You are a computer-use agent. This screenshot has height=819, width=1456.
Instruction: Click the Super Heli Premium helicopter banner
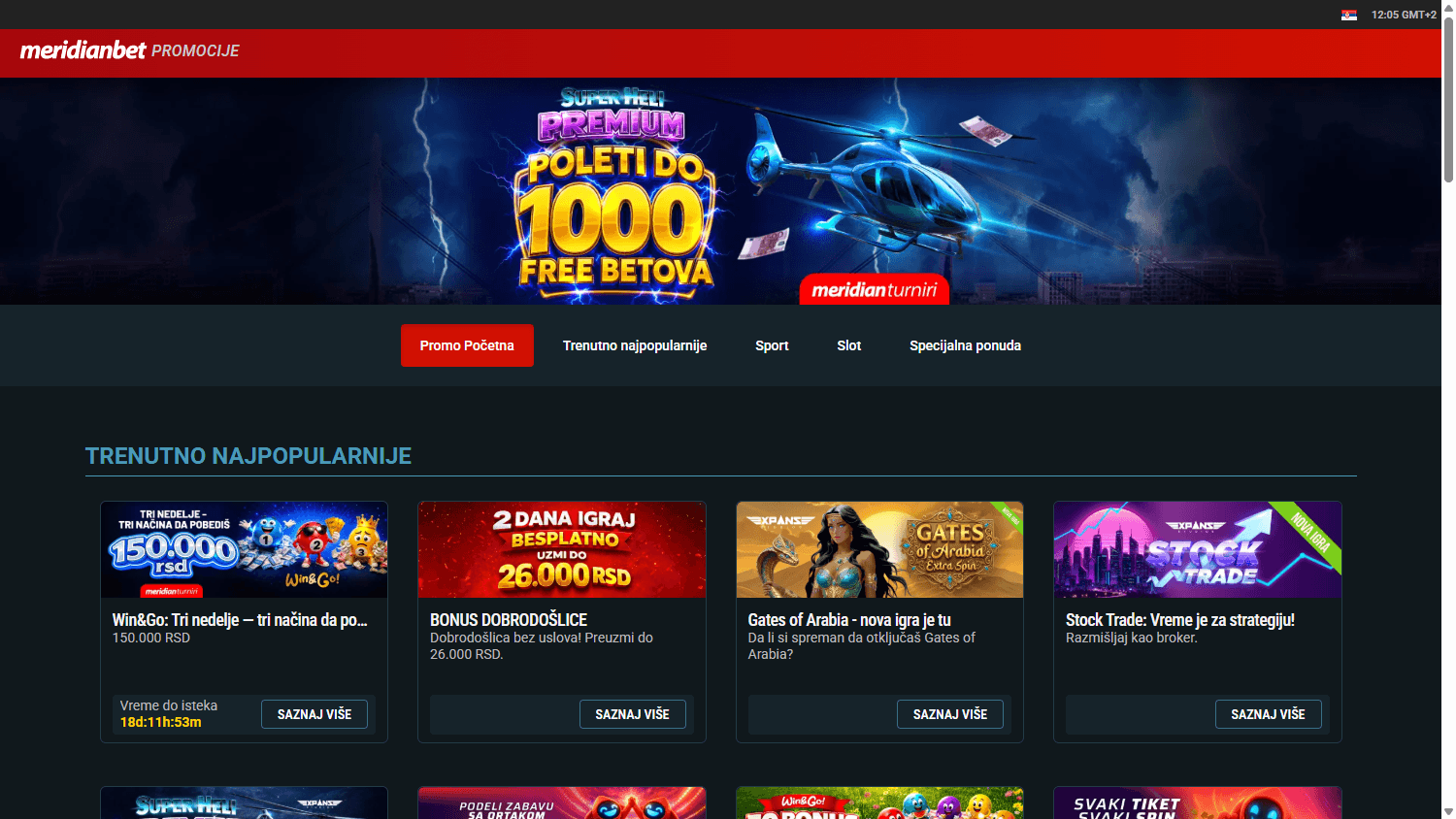pyautogui.click(x=720, y=191)
